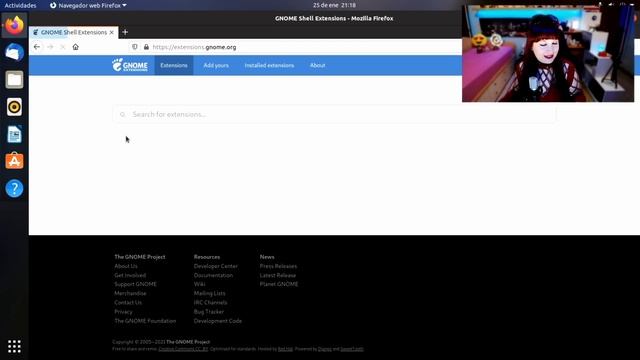The height and width of the screenshot is (360, 640).
Task: Open the Creative Commons CC-BY link
Action: tap(183, 349)
